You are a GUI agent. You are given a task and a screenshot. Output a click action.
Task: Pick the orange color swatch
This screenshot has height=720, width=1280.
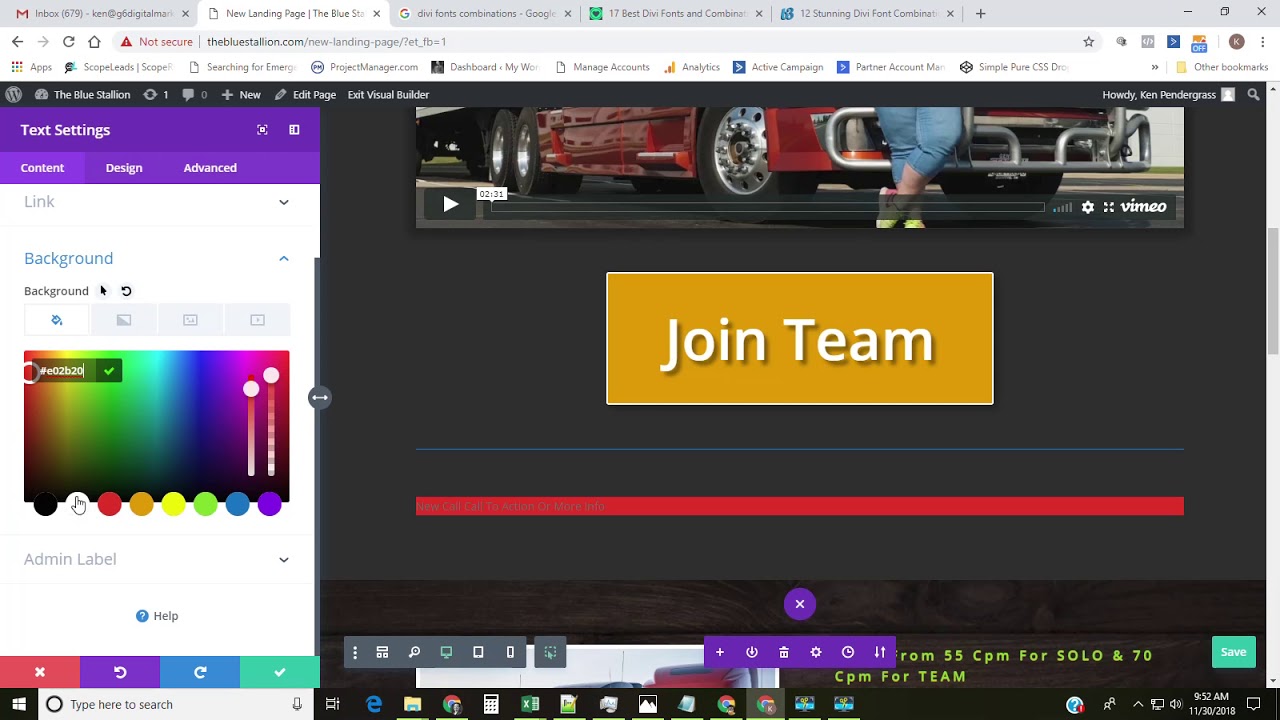tap(142, 505)
